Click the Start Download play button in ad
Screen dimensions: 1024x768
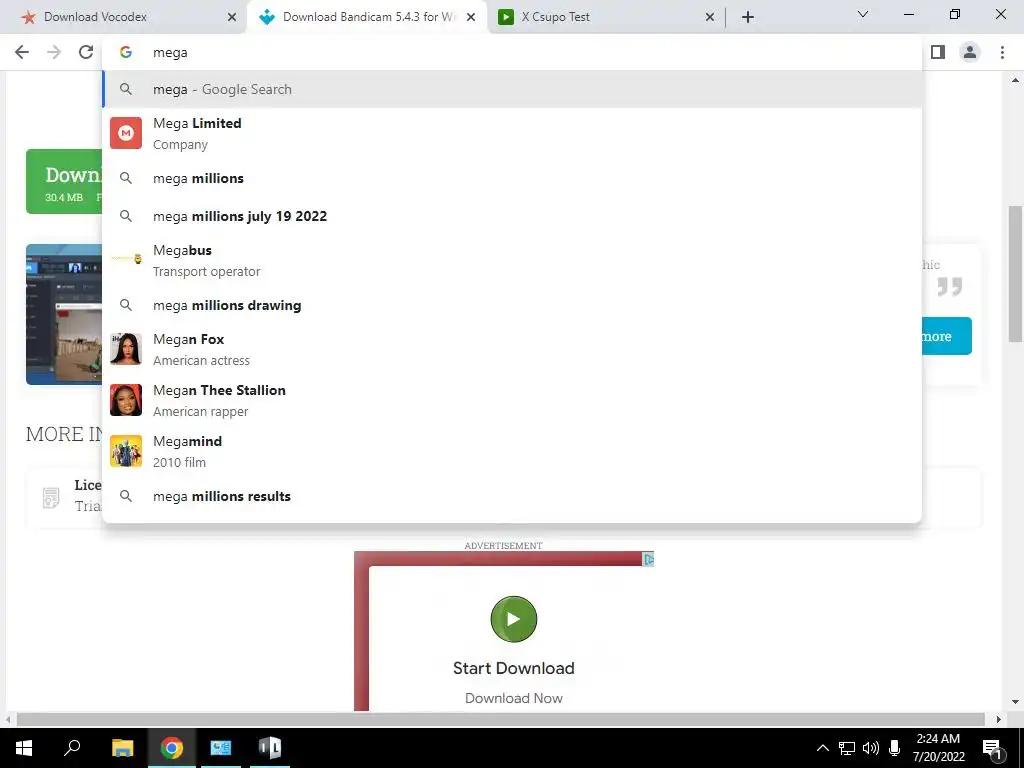(x=514, y=619)
